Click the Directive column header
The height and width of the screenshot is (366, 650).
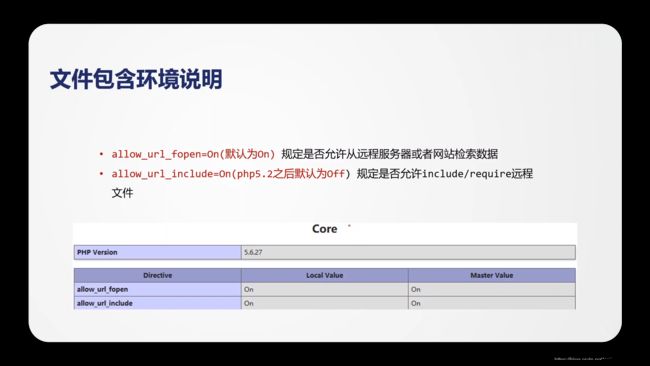click(x=158, y=275)
